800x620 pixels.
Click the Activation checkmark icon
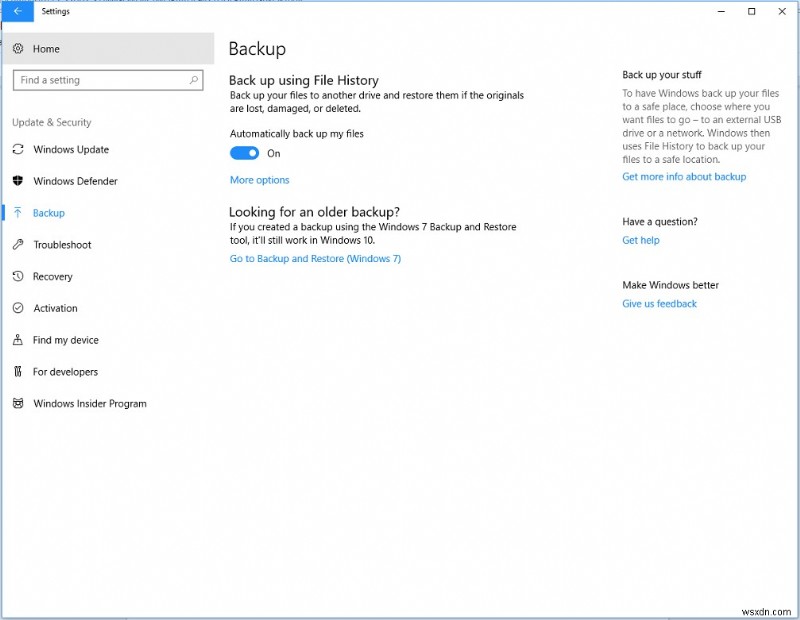(x=18, y=308)
